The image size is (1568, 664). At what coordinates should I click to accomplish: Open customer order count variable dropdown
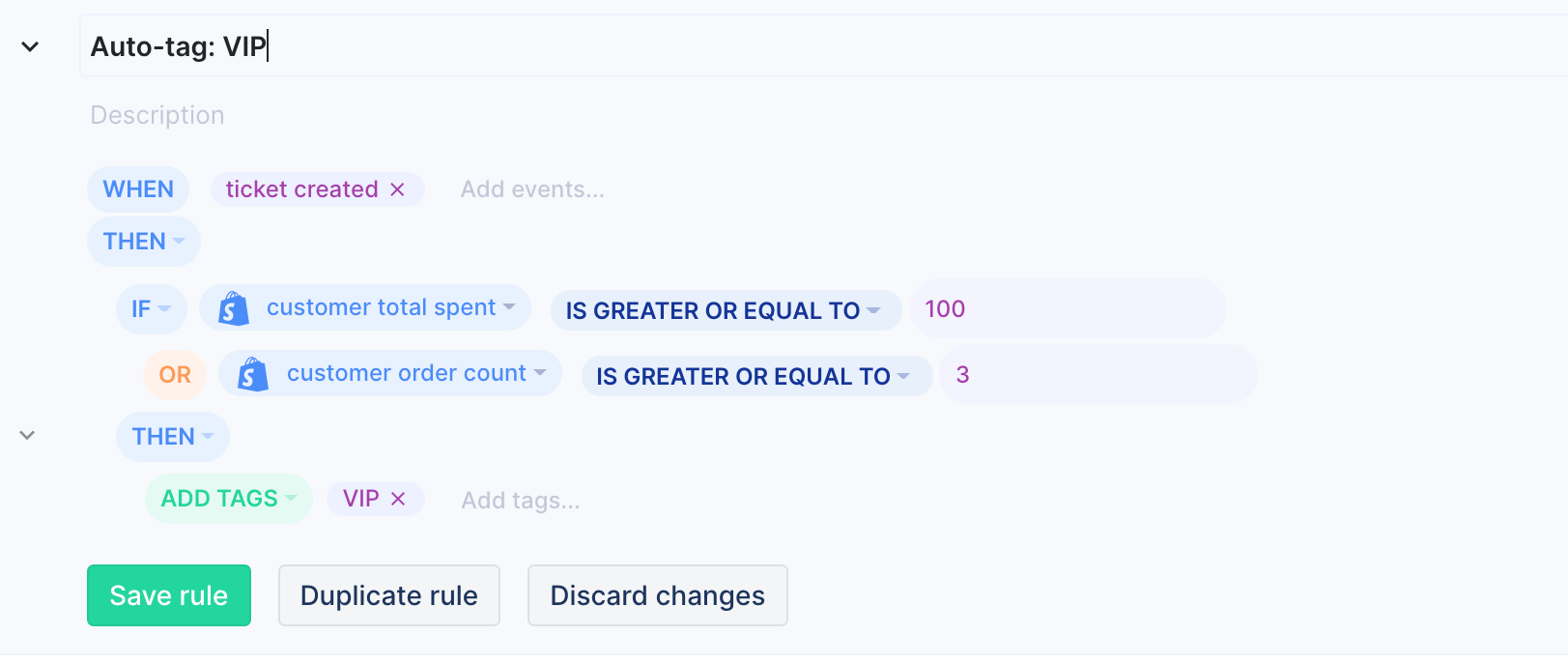[x=390, y=374]
